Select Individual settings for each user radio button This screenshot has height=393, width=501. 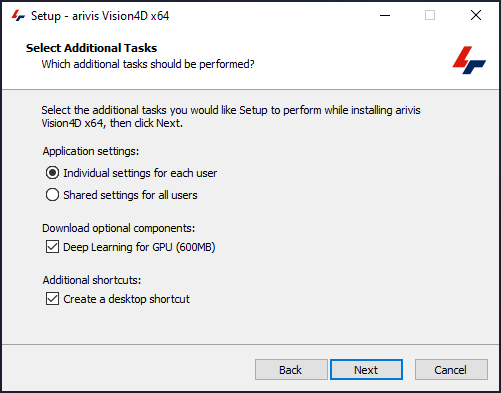[x=52, y=173]
